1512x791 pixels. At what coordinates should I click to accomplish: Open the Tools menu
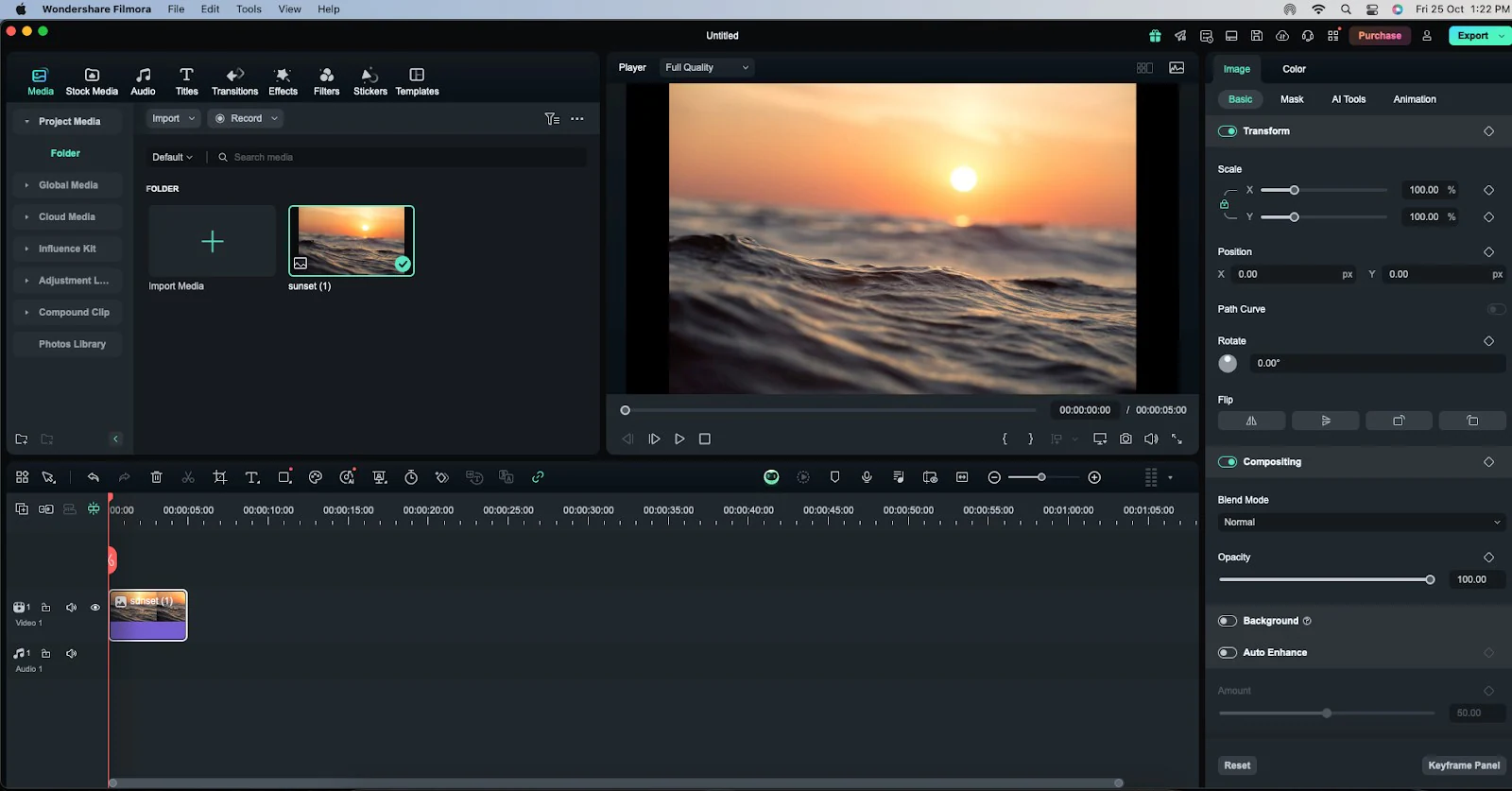(x=249, y=9)
